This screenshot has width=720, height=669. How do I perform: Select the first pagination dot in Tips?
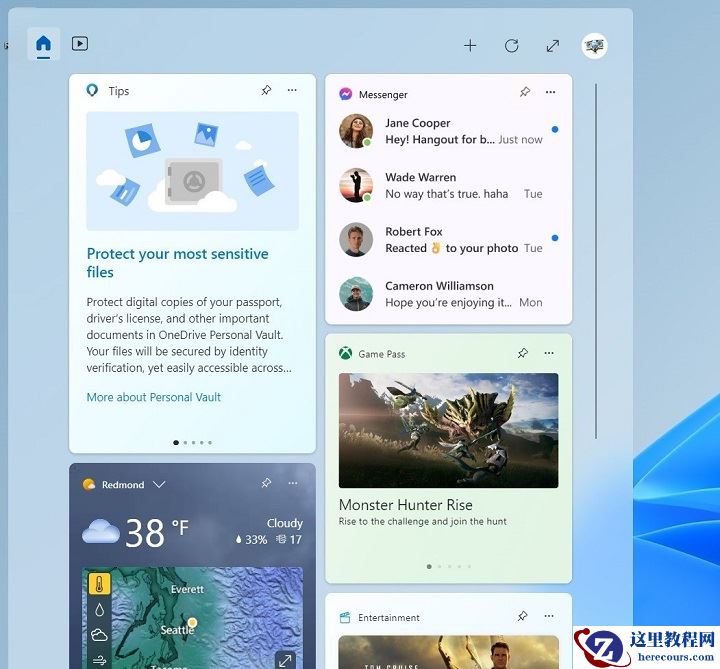(176, 443)
